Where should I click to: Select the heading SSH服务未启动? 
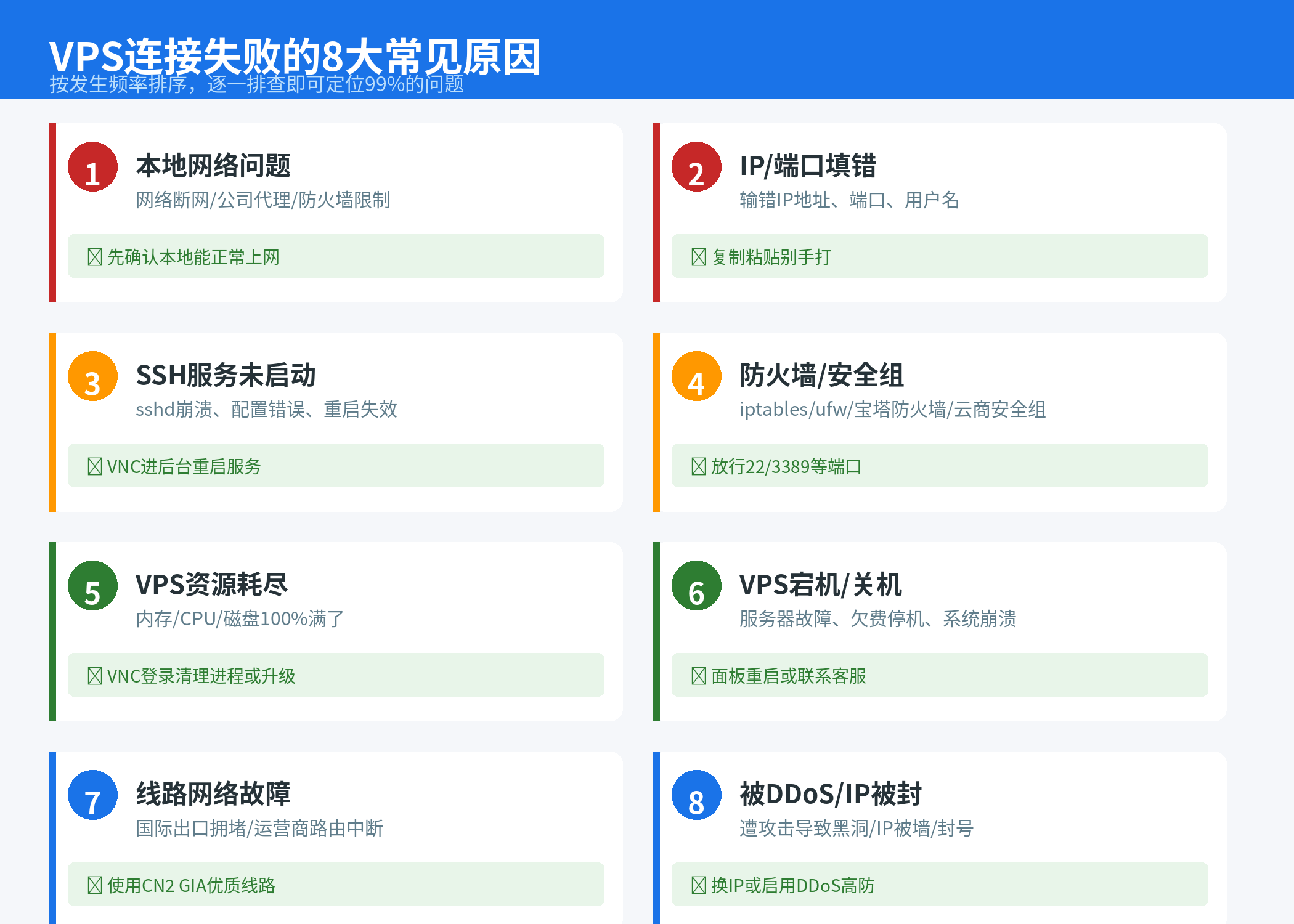click(226, 375)
